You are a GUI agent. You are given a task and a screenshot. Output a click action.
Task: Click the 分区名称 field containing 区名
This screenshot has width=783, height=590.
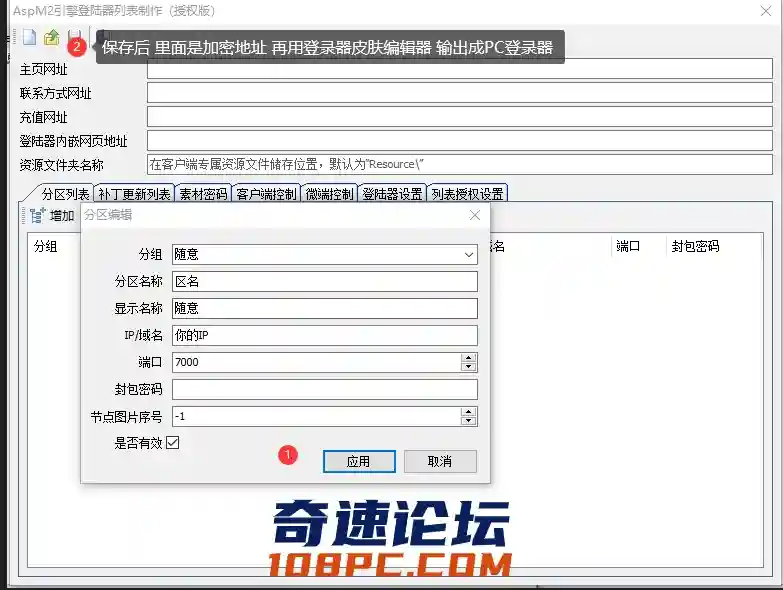pyautogui.click(x=325, y=282)
